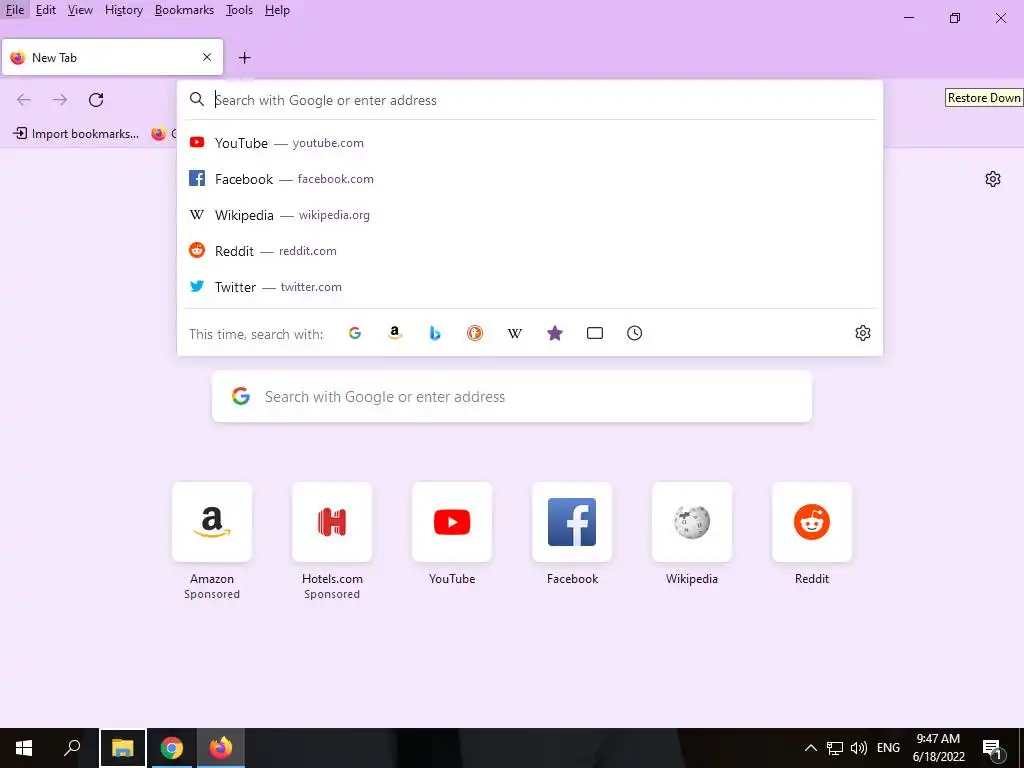Image resolution: width=1024 pixels, height=768 pixels.
Task: Open volume control tray icon
Action: click(x=859, y=748)
